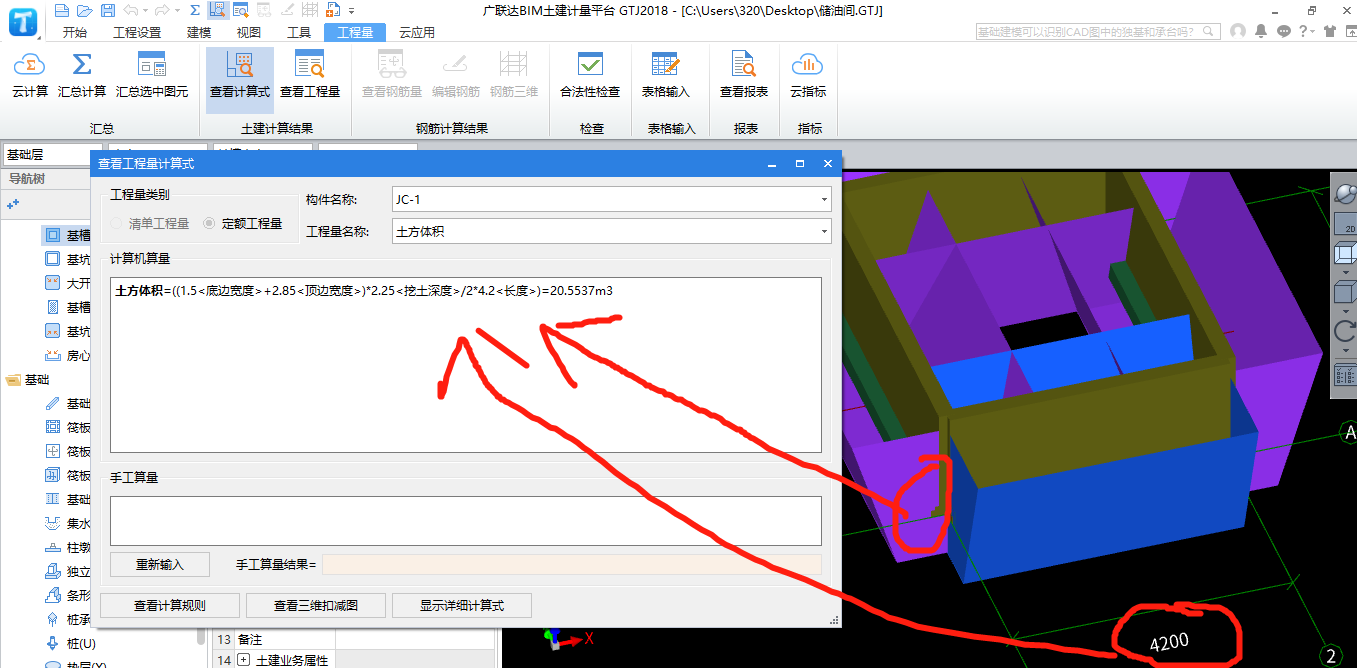
Task: Expand 土建业务属性 row plus box
Action: click(242, 660)
